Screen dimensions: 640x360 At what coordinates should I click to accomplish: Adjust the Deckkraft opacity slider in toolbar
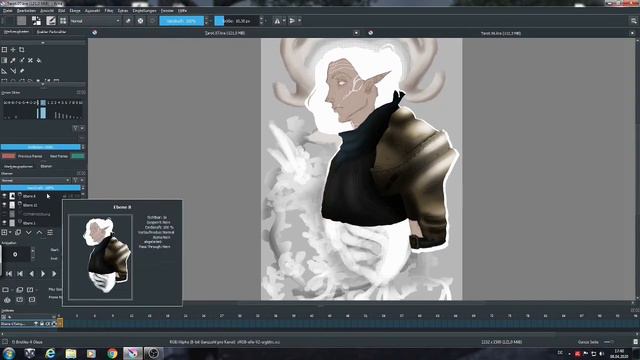coord(182,21)
